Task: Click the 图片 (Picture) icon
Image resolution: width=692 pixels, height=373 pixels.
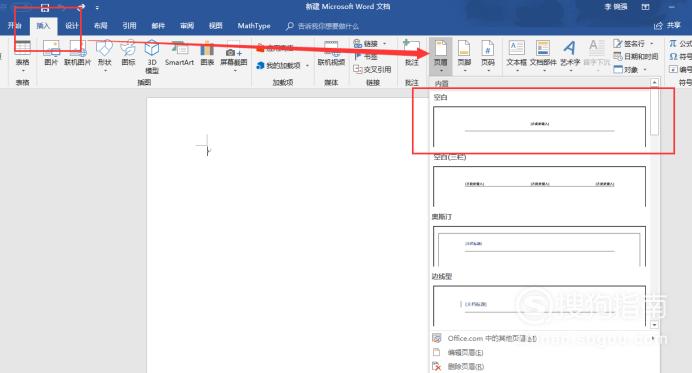Action: click(51, 53)
